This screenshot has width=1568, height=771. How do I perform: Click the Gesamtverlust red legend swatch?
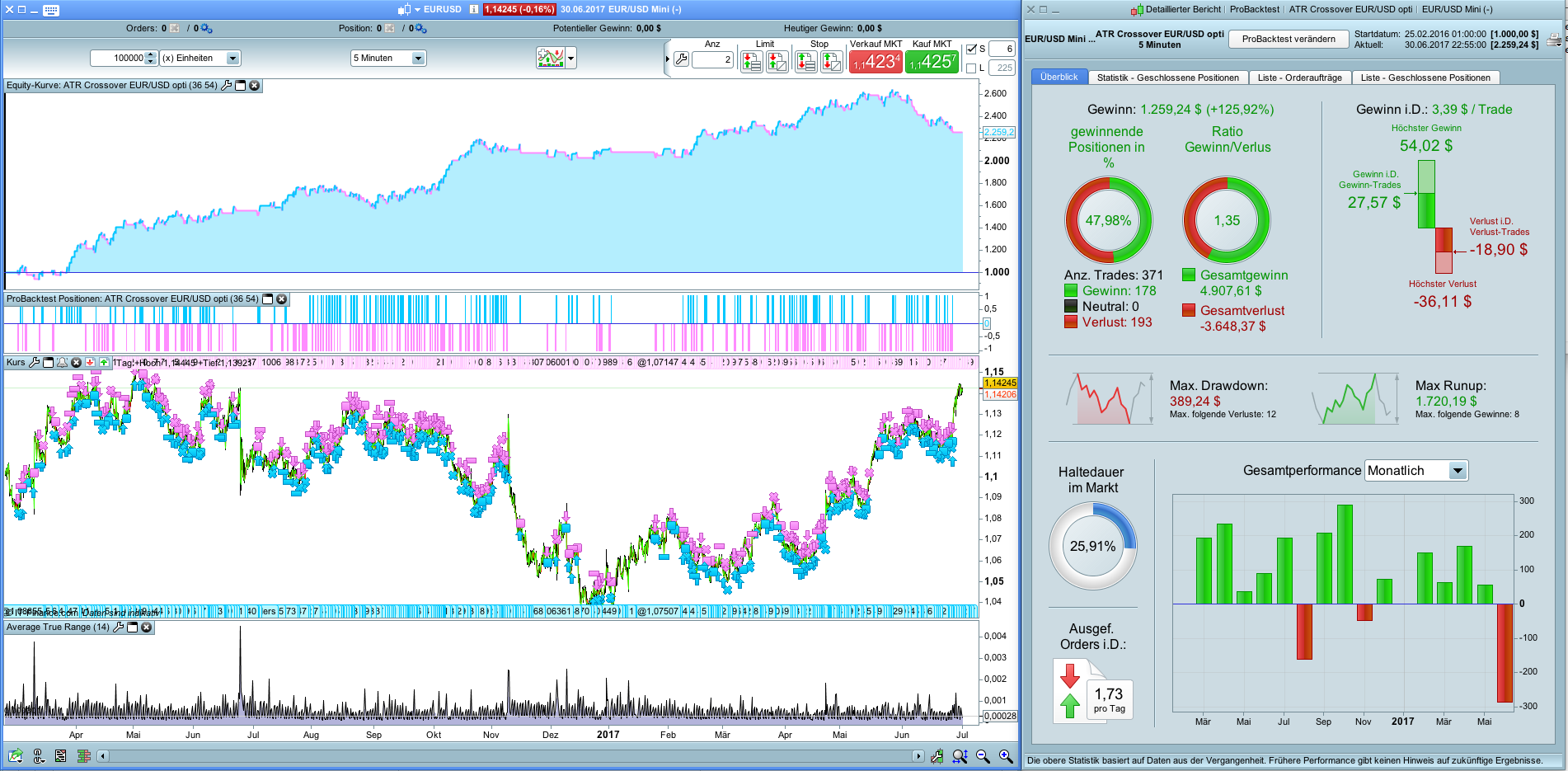(1189, 310)
